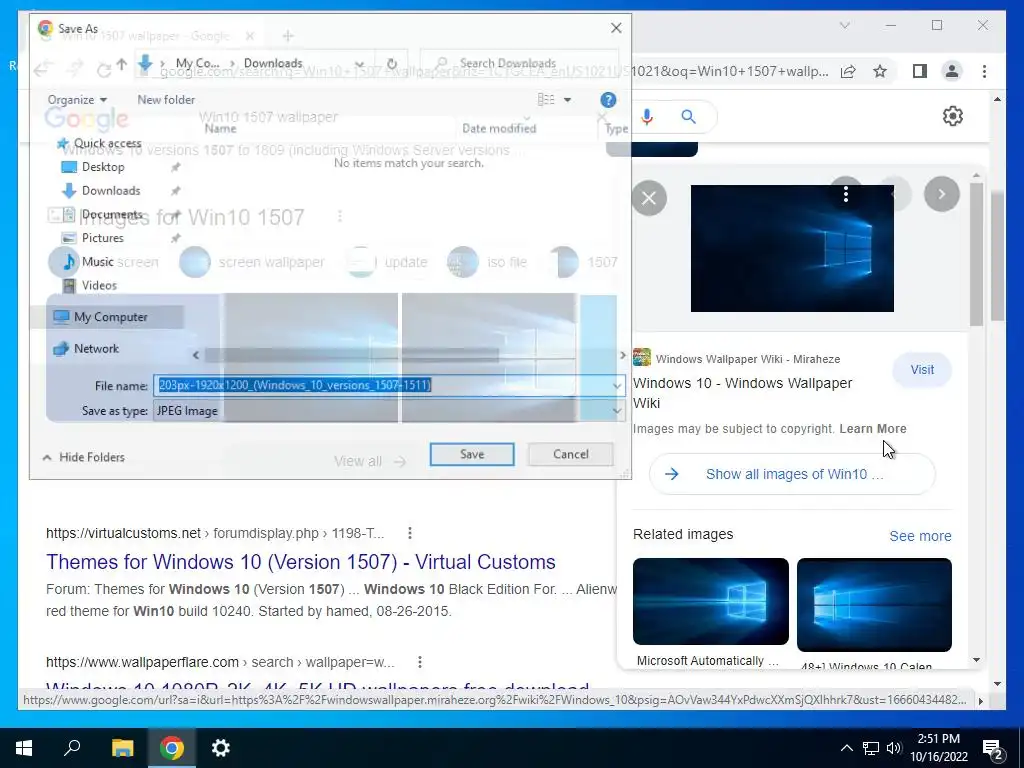
Task: Click New folder in dialog toolbar
Action: pyautogui.click(x=166, y=100)
